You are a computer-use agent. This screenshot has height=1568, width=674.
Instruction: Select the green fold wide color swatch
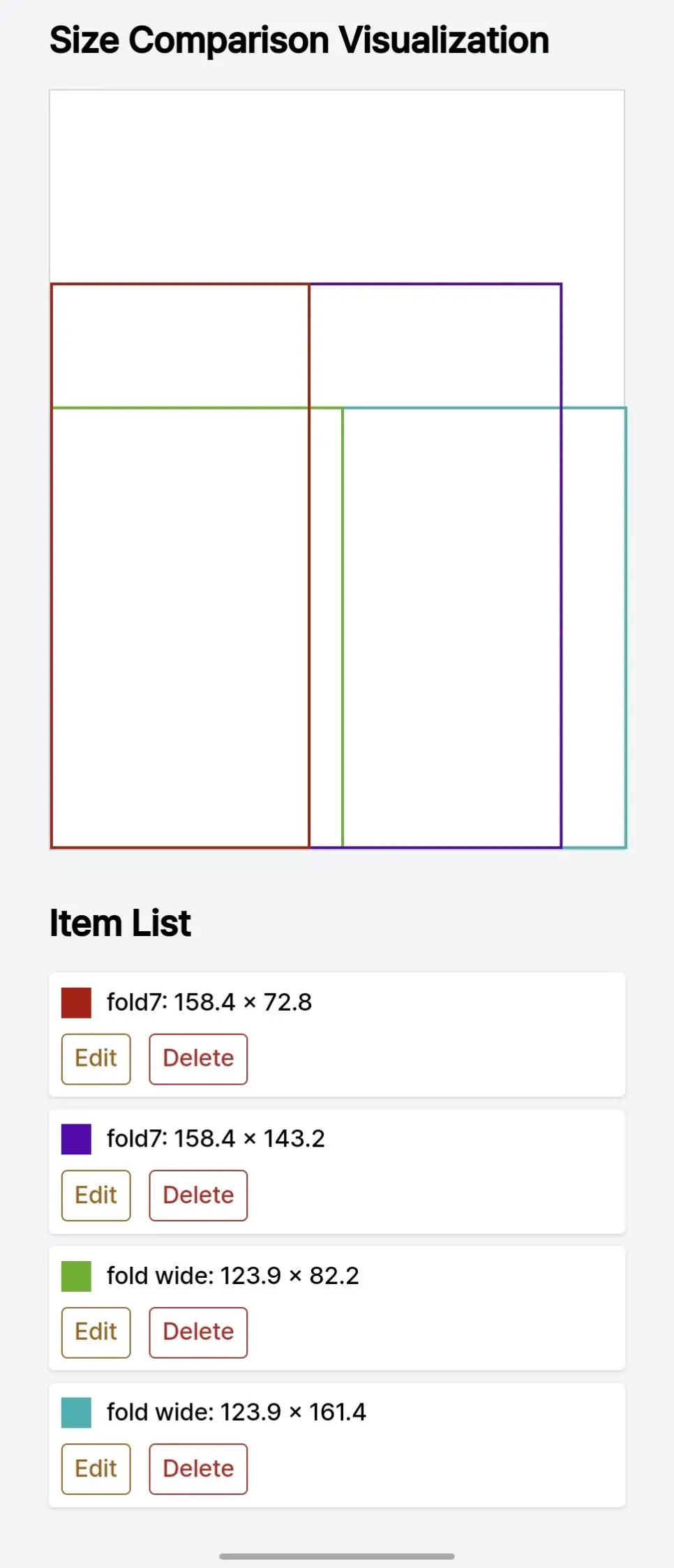click(76, 1276)
